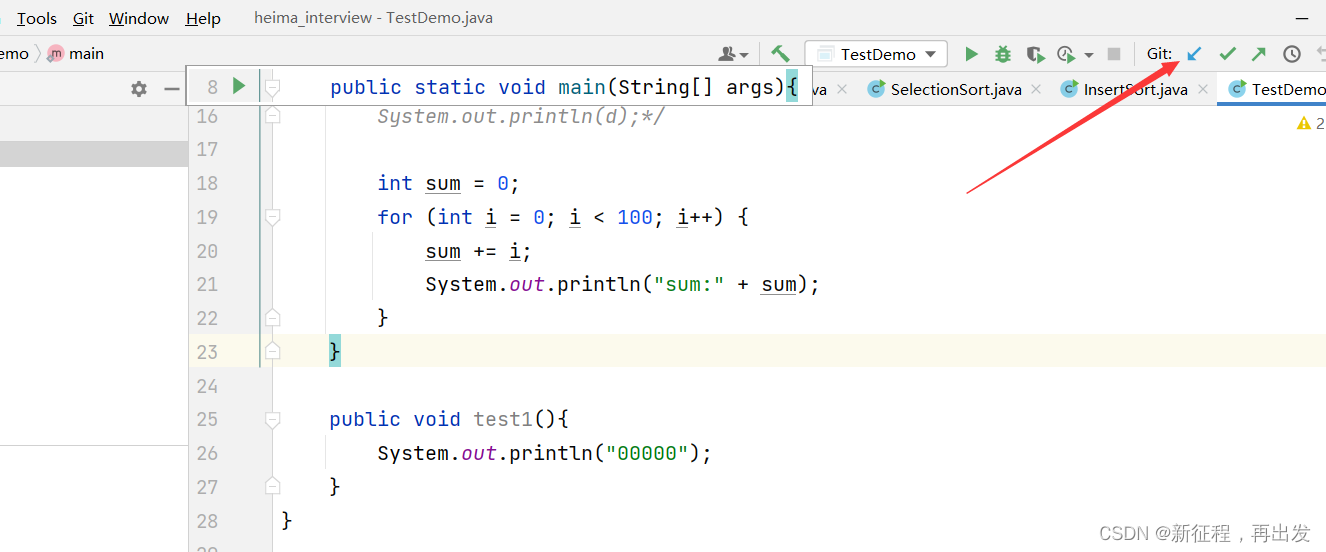This screenshot has width=1326, height=552.
Task: Click the gutter run arrow at line 8
Action: pos(239,86)
